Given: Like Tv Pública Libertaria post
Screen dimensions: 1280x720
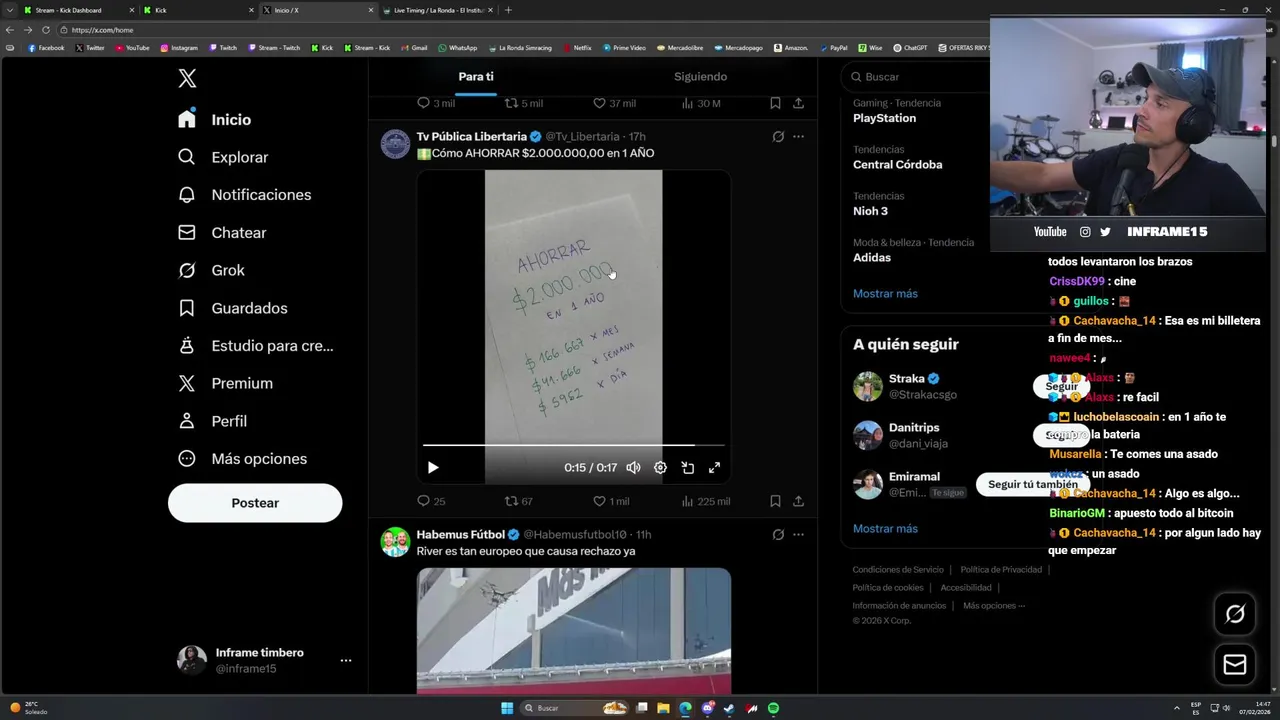Looking at the screenshot, I should [611, 501].
